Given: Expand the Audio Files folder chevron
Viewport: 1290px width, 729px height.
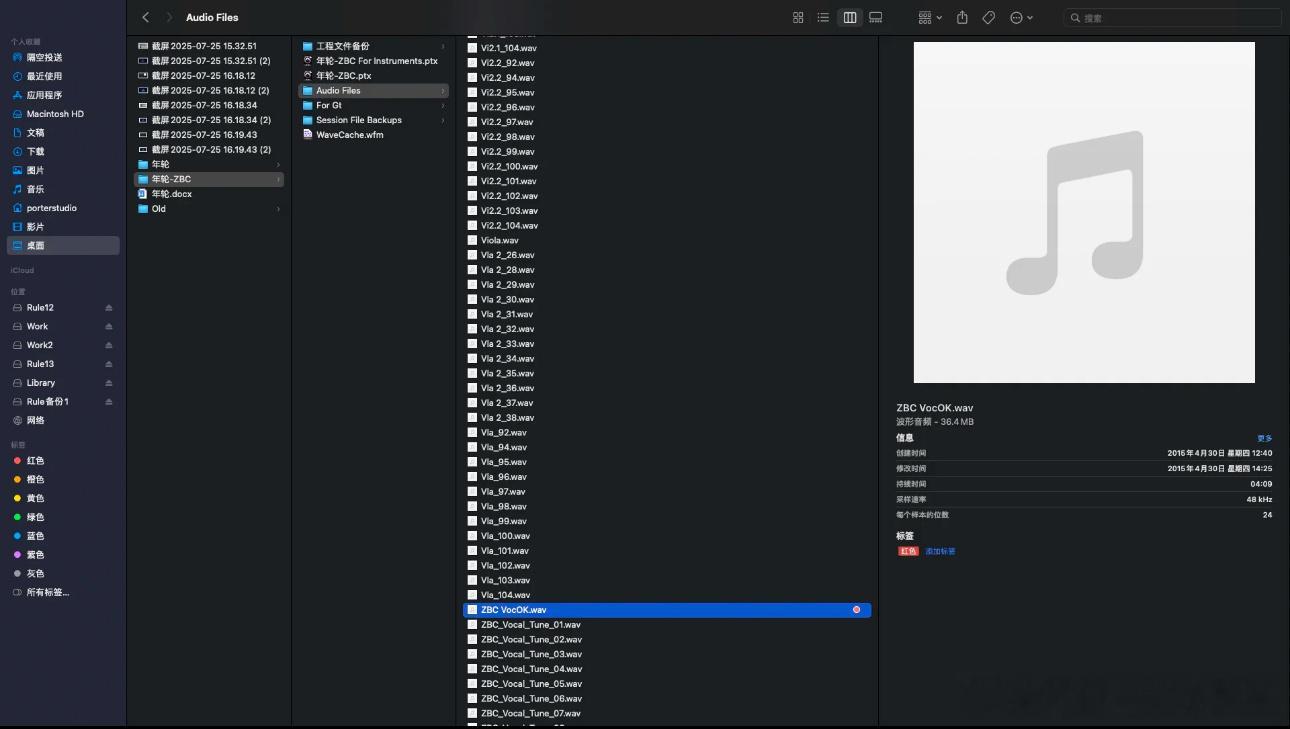Looking at the screenshot, I should pos(442,91).
